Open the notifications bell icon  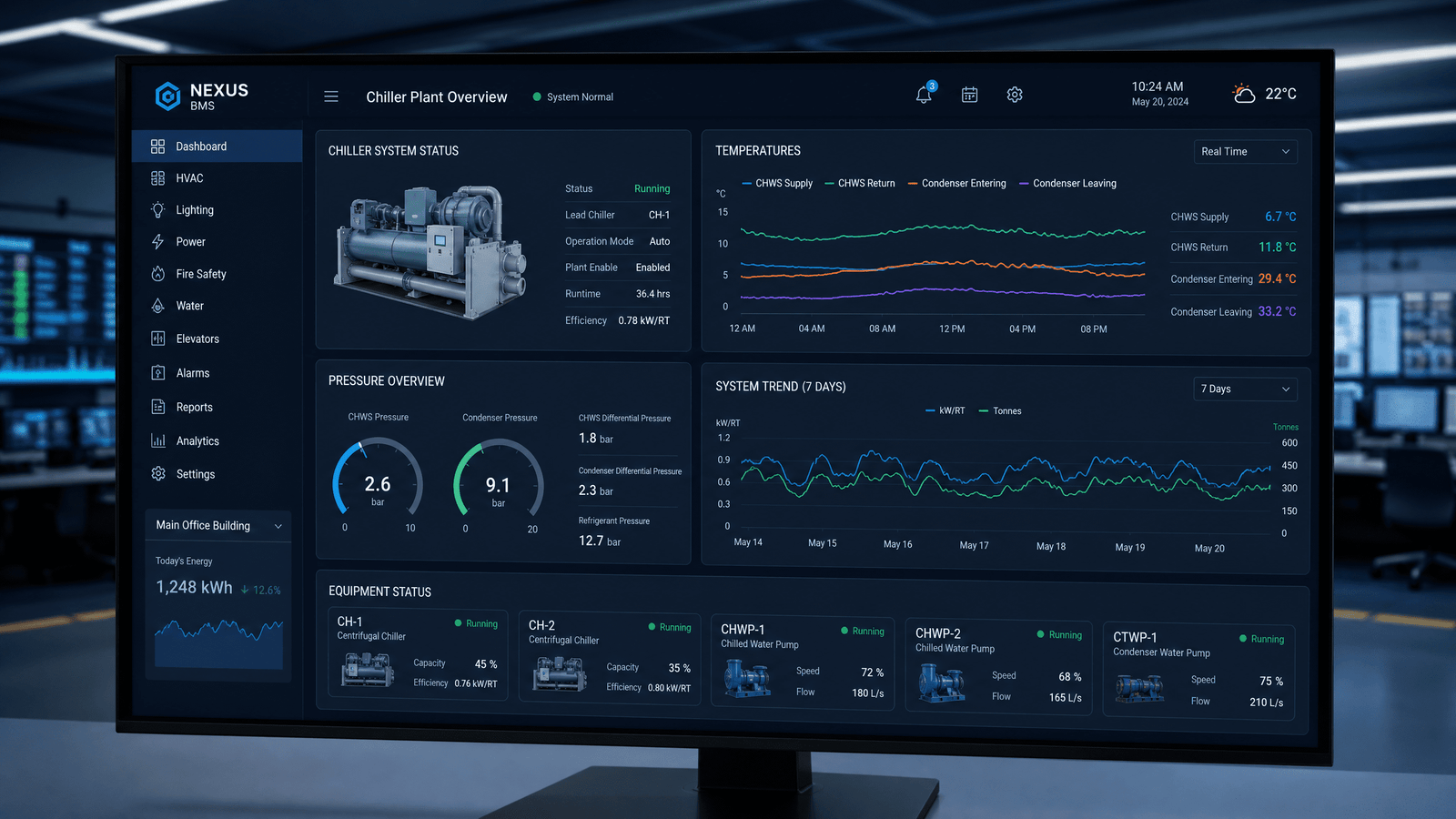pos(924,95)
